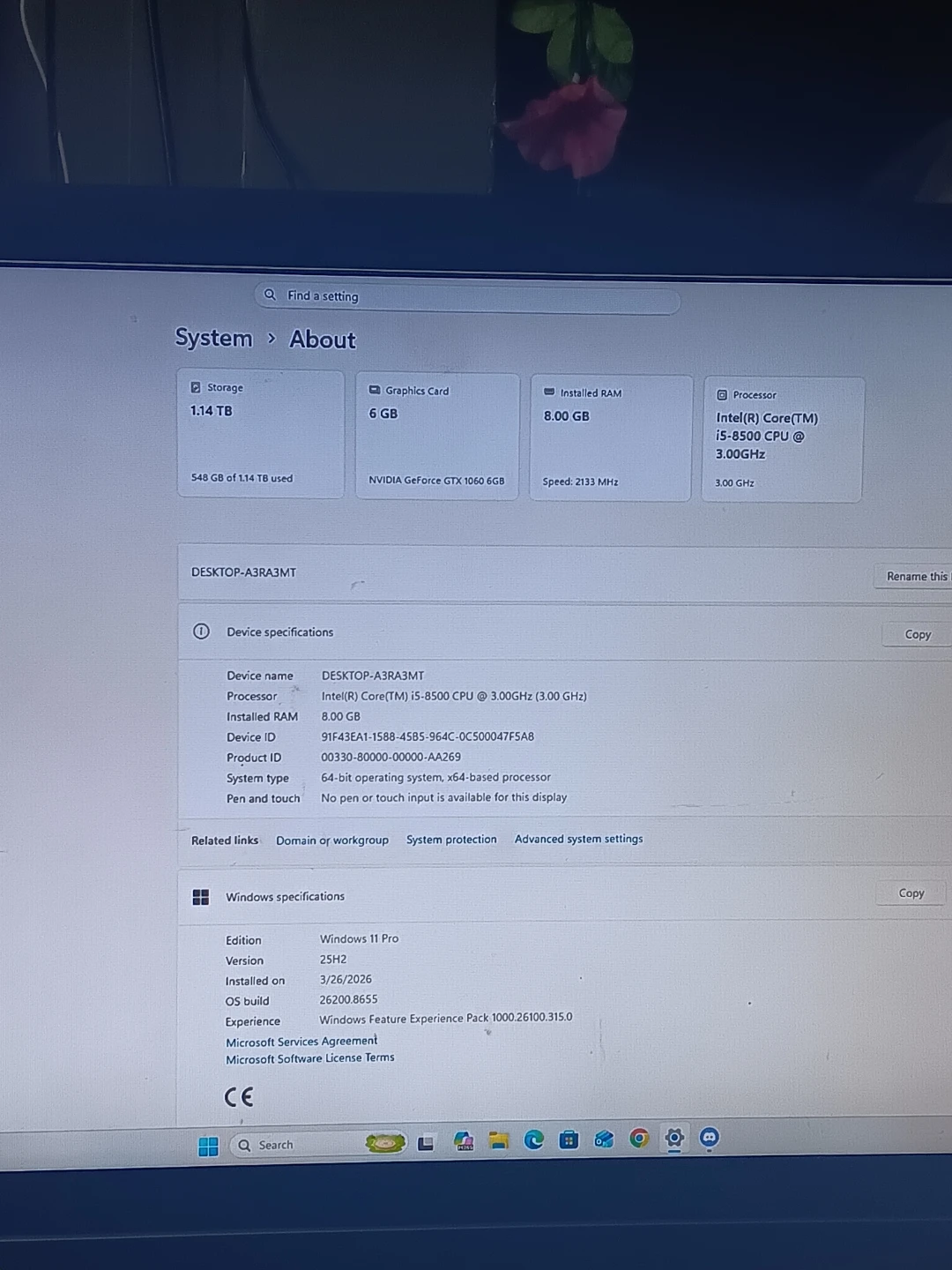
Task: Open Discord from the taskbar
Action: (x=710, y=1138)
